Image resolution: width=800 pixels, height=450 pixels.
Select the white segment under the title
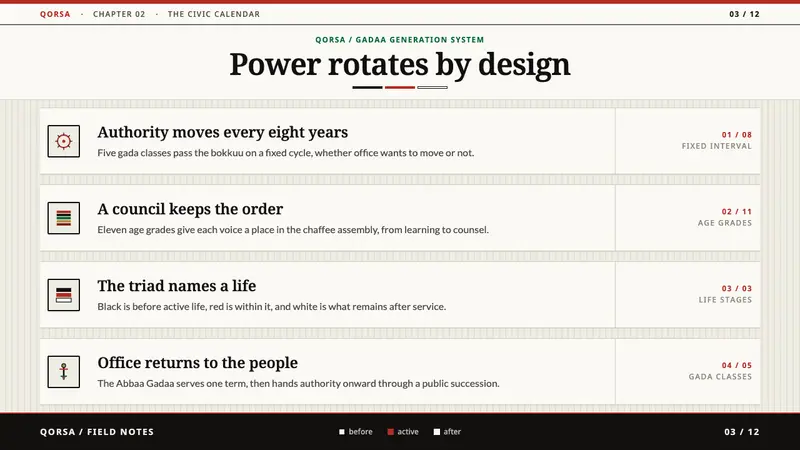coord(433,88)
